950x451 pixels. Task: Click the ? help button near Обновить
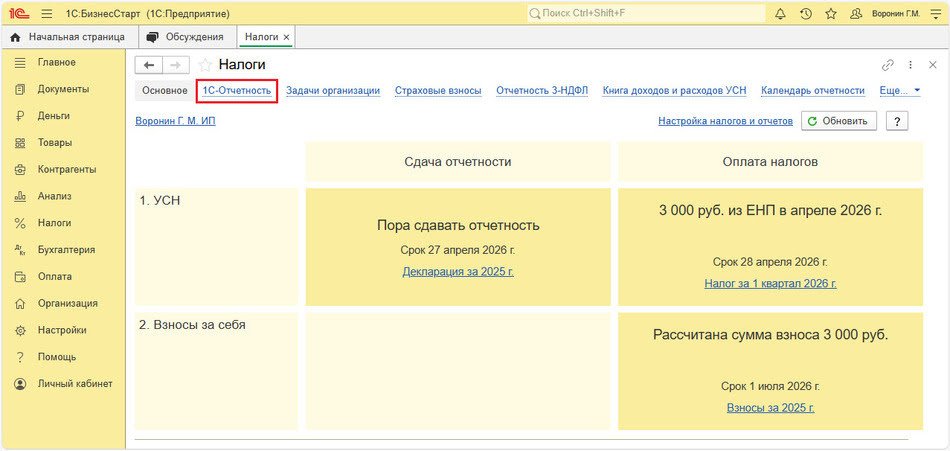coord(897,121)
